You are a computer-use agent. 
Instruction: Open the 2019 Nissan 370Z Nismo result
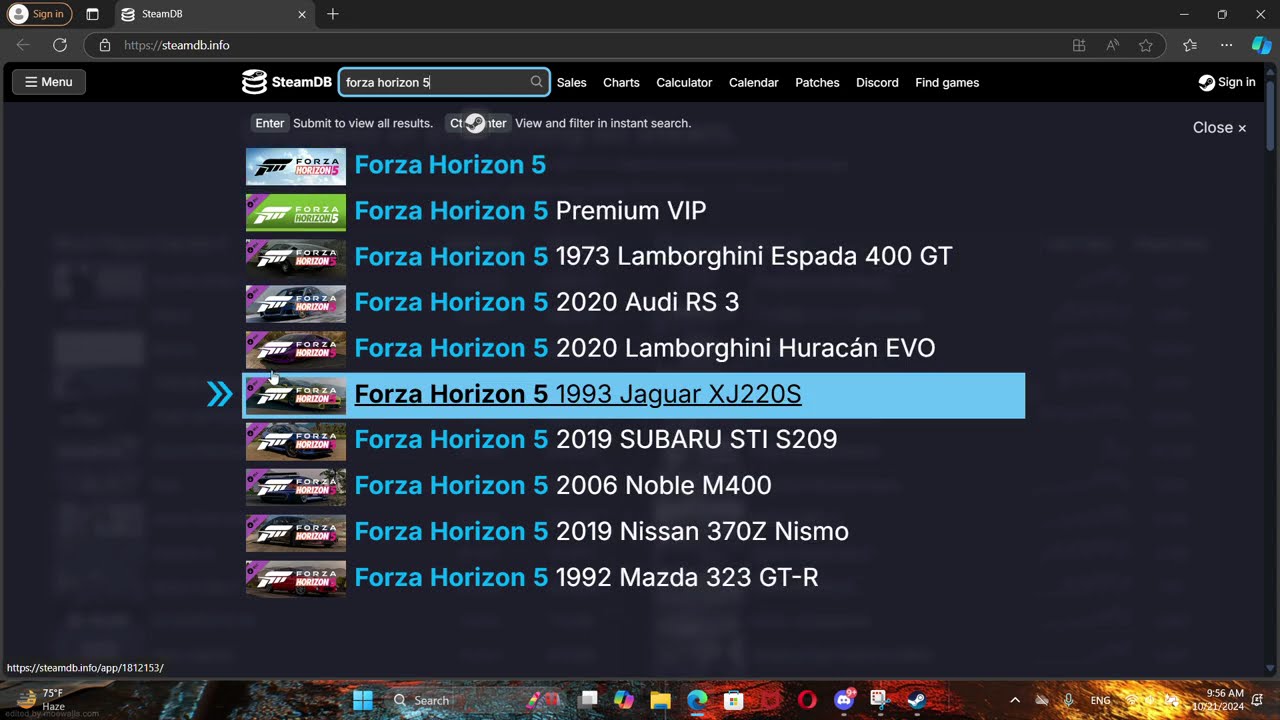634,531
